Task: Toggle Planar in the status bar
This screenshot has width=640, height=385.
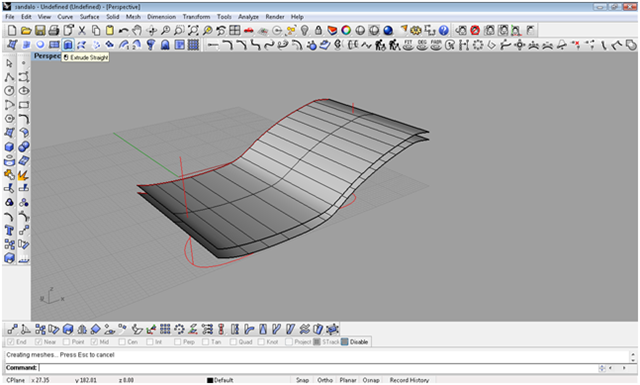Action: (x=348, y=380)
